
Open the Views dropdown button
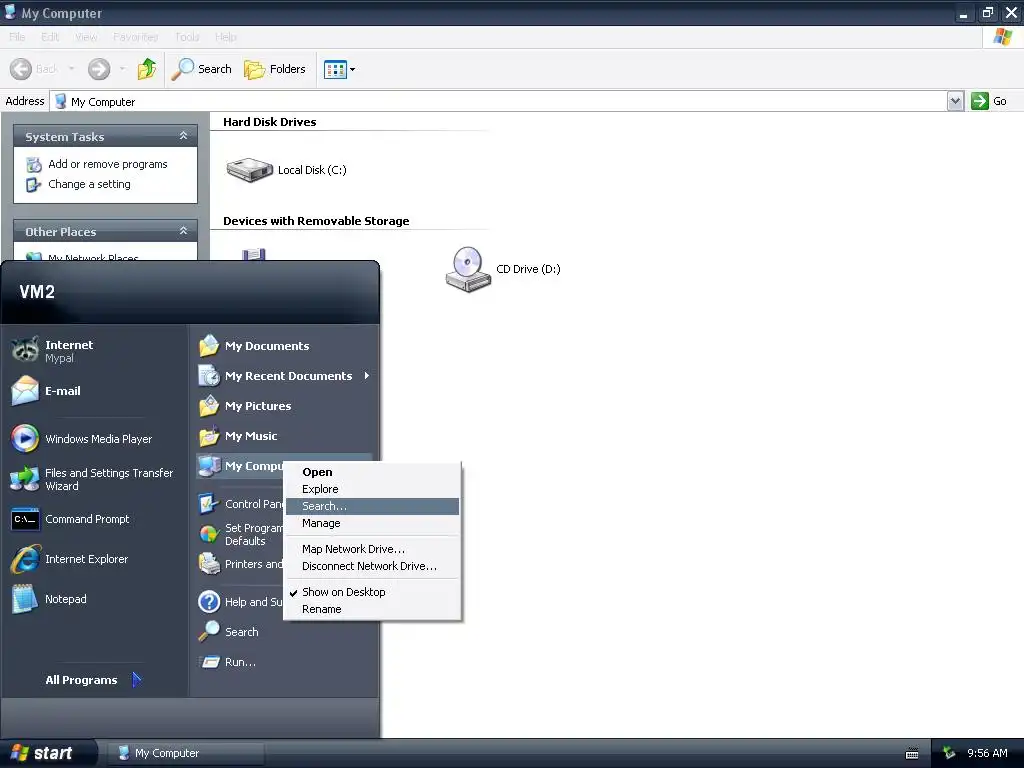[x=340, y=69]
